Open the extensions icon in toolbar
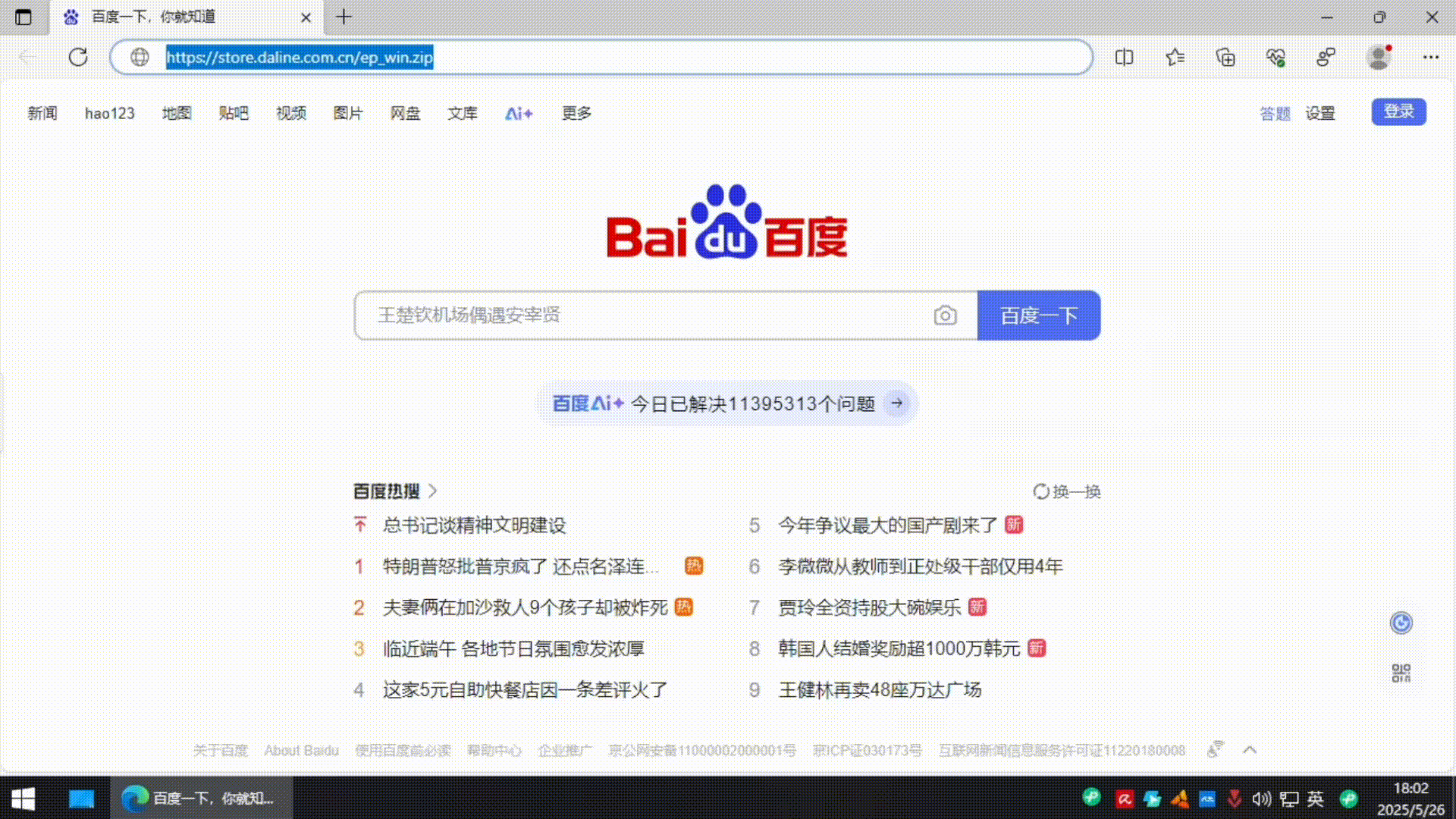 pos(1326,57)
